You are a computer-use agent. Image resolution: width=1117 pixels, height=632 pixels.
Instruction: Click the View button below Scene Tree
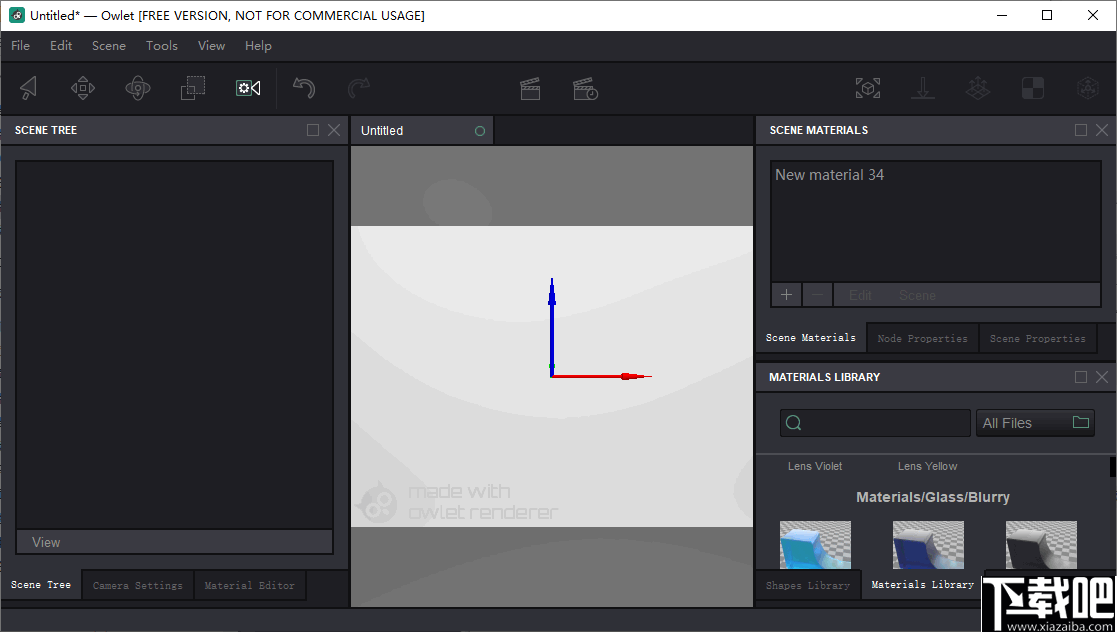174,541
